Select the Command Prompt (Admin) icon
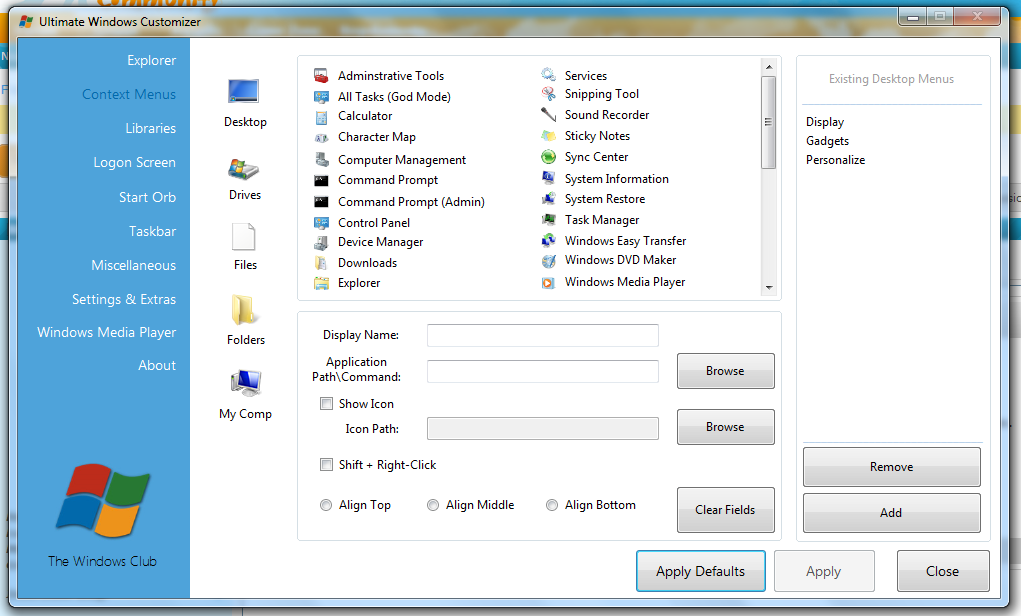The image size is (1021, 616). pos(321,202)
